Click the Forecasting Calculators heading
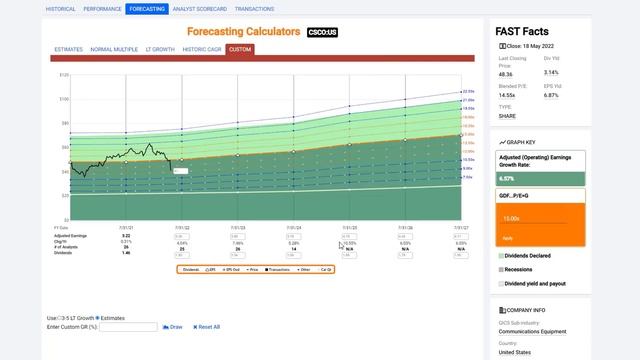The image size is (640, 360). pos(244,32)
